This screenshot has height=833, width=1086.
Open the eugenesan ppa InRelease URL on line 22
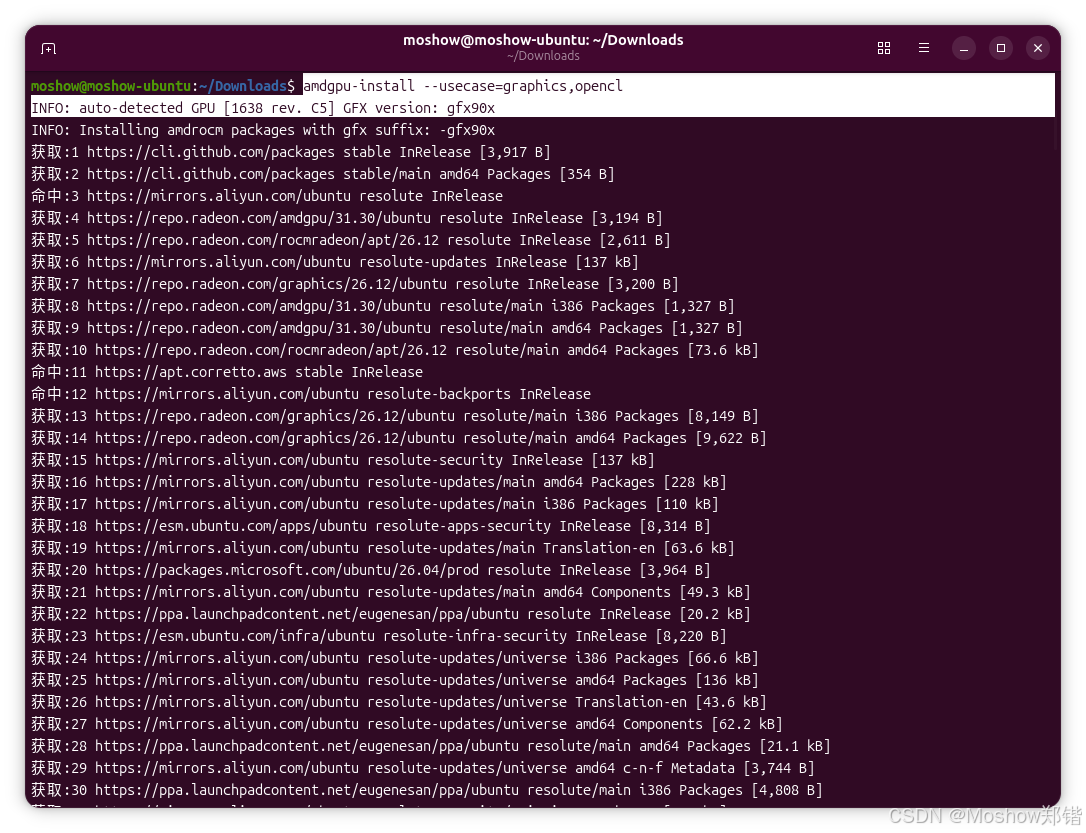(x=307, y=615)
